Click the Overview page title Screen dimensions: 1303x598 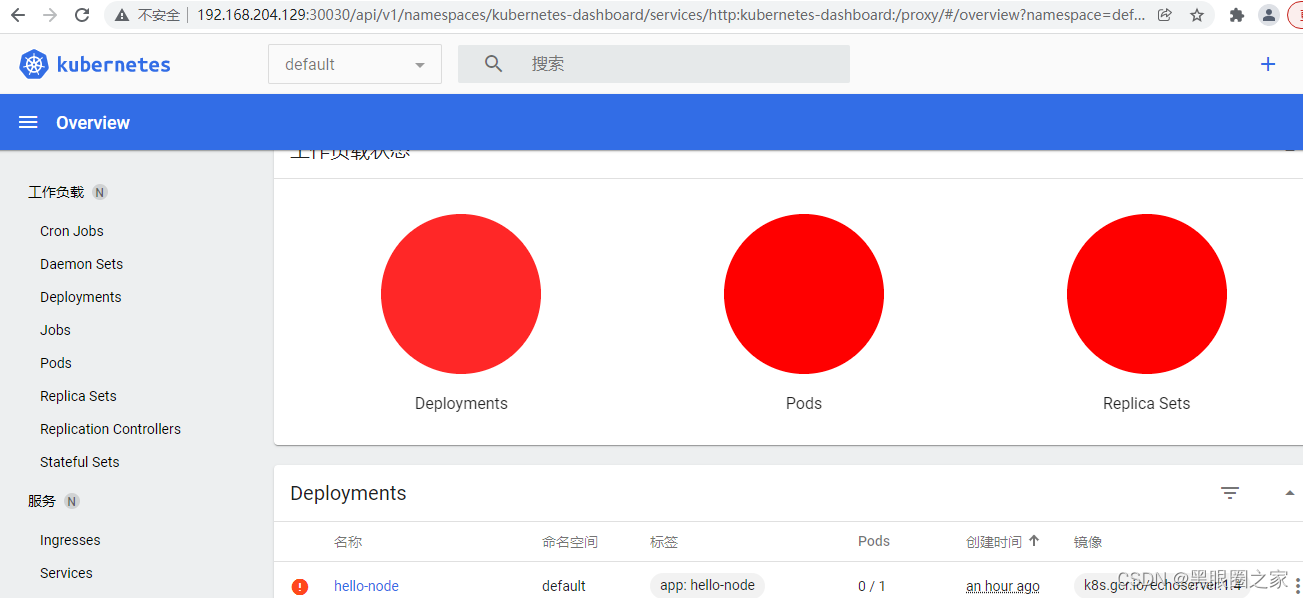pyautogui.click(x=93, y=122)
